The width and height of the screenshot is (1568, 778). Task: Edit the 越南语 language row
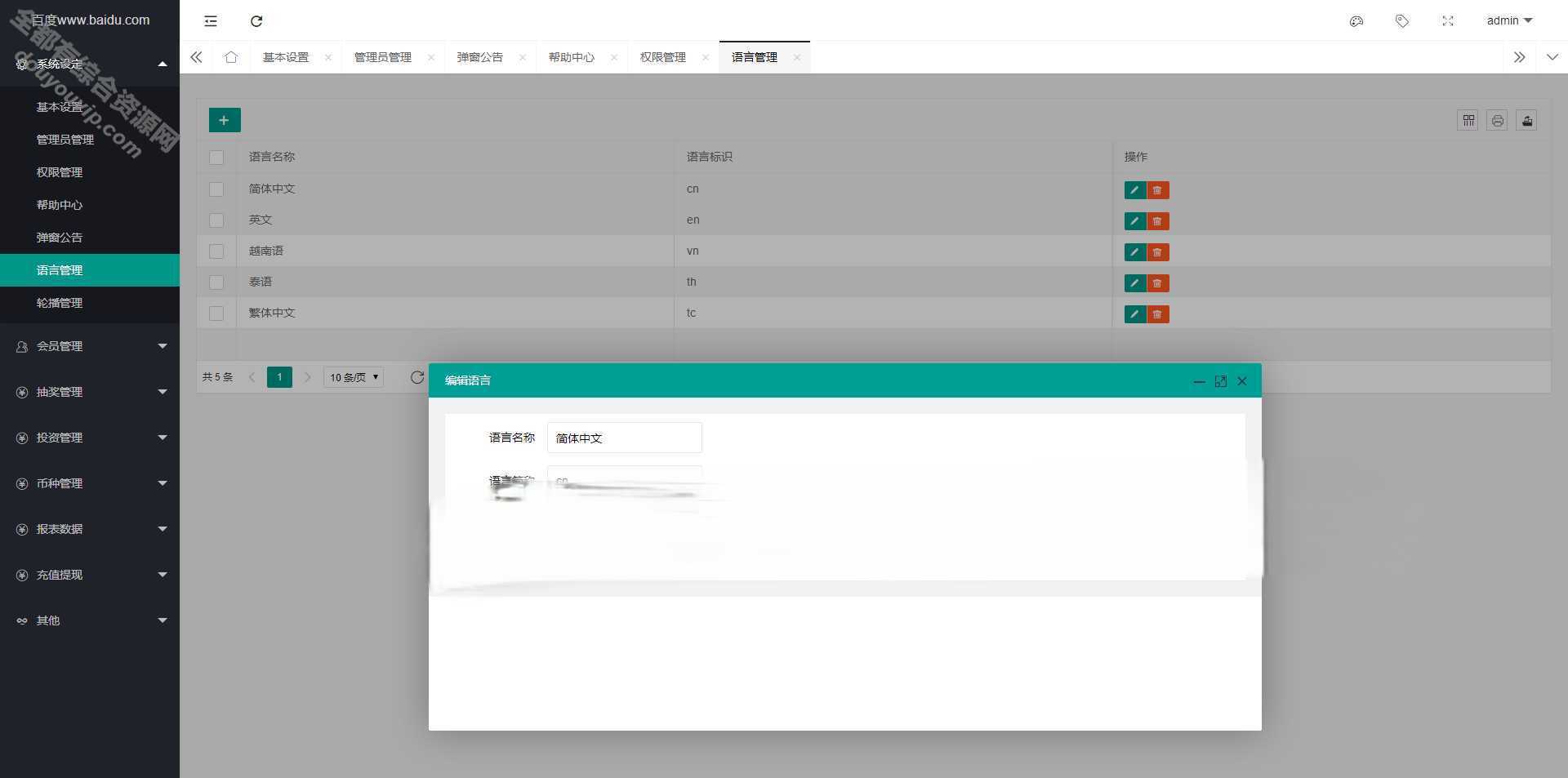1135,252
